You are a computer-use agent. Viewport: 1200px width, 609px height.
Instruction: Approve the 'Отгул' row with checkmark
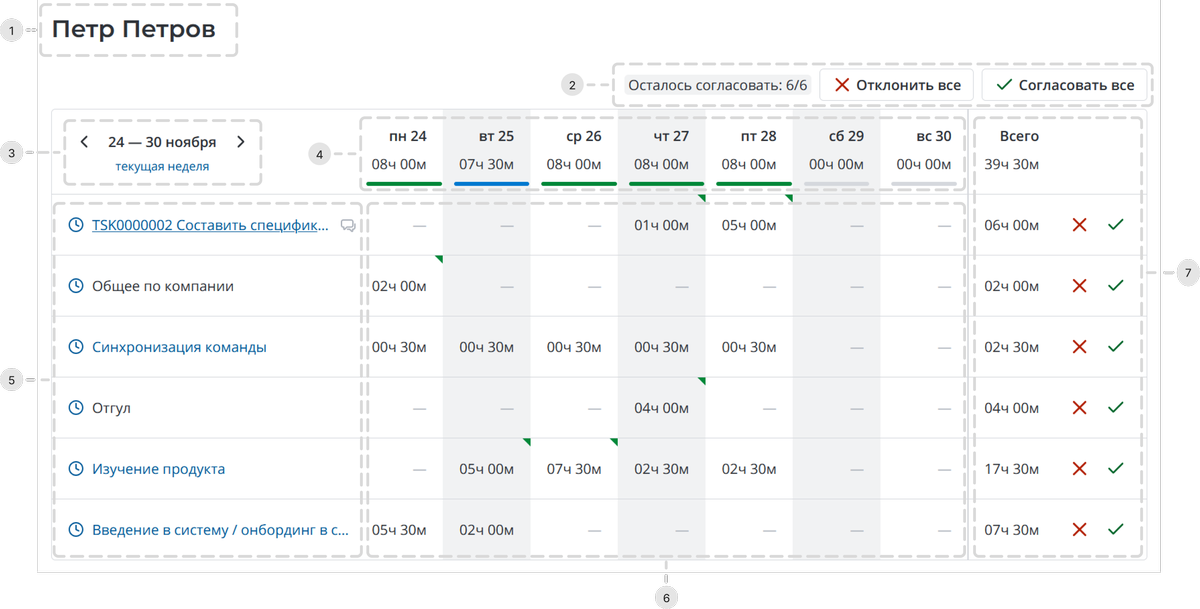[x=1116, y=408]
